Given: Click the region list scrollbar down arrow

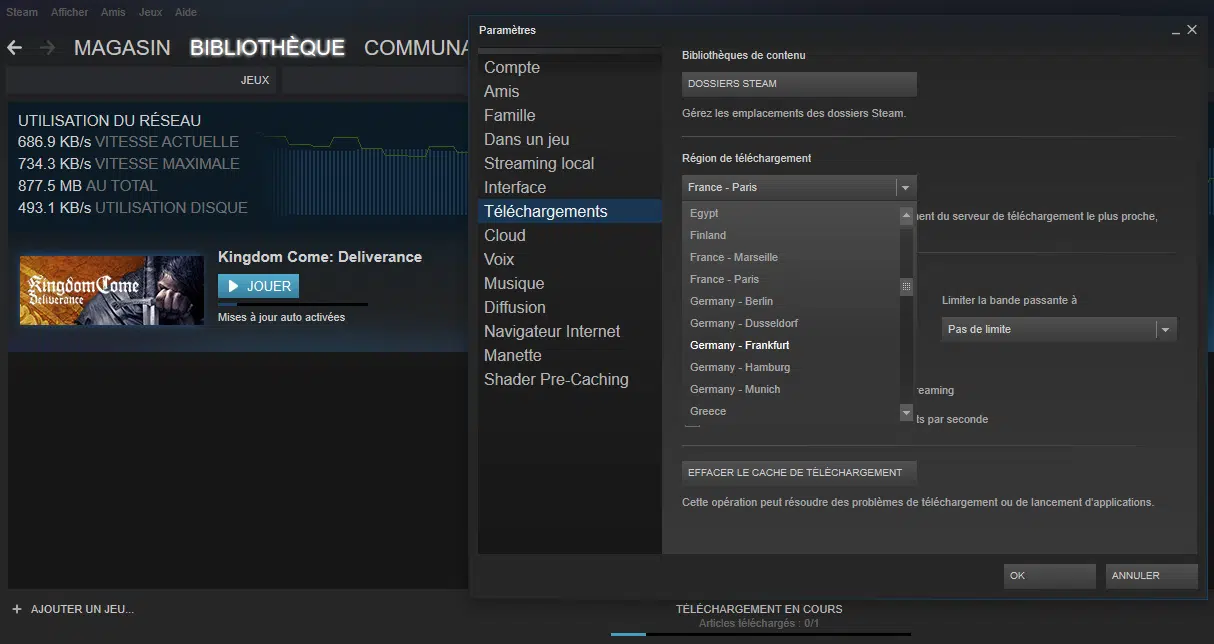Looking at the screenshot, I should click(x=907, y=412).
